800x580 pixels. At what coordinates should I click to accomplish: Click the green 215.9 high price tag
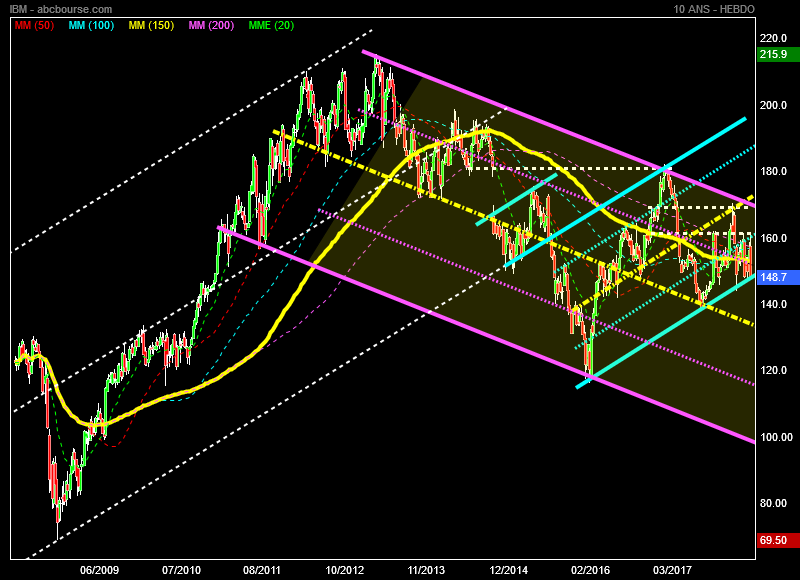pos(778,54)
